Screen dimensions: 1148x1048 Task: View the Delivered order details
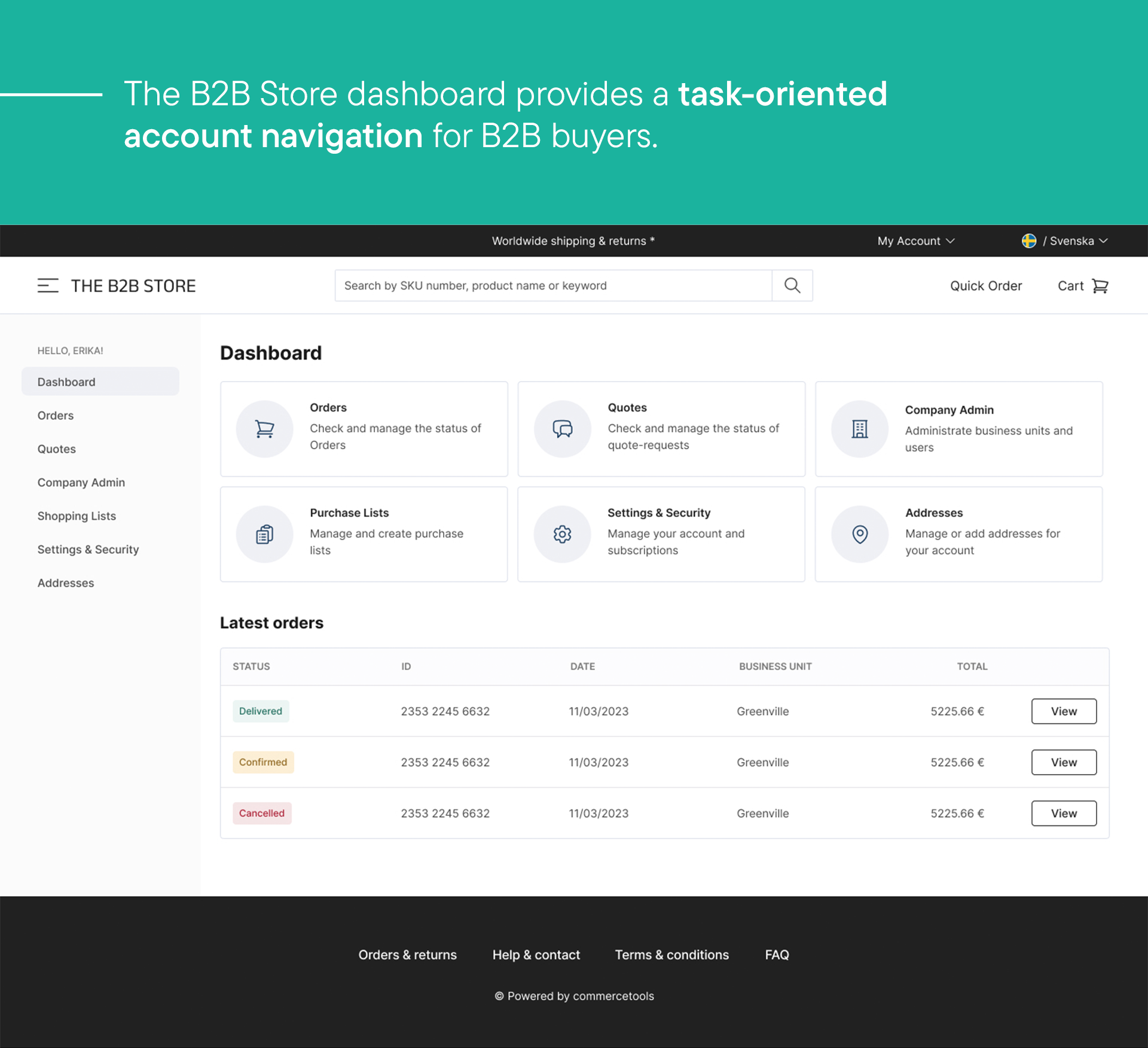pyautogui.click(x=1064, y=711)
